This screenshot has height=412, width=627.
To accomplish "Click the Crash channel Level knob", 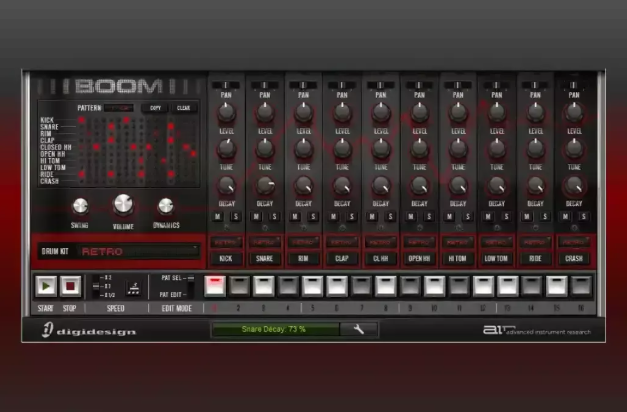I will click(x=574, y=112).
